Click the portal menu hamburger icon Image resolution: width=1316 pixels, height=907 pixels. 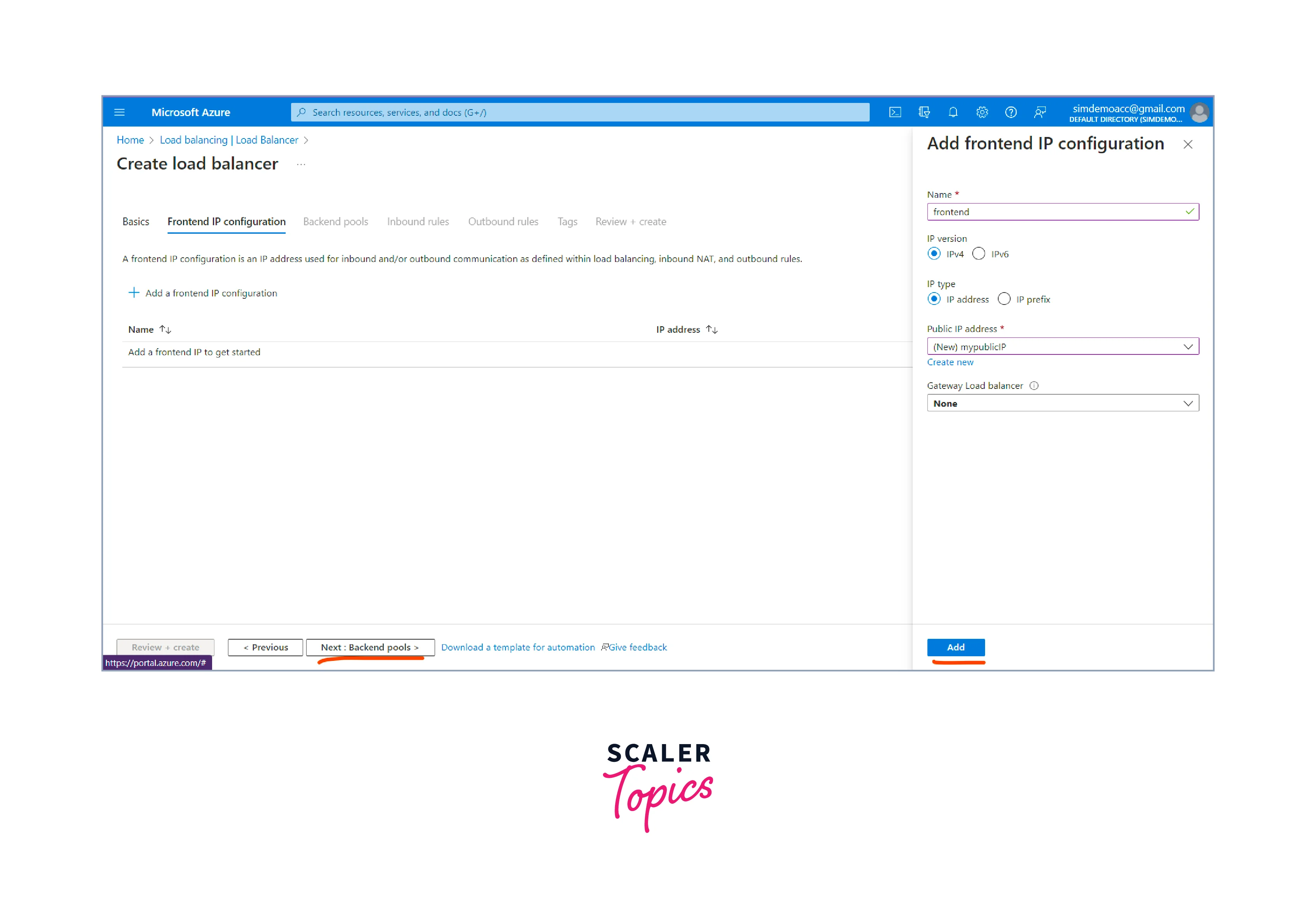tap(119, 112)
